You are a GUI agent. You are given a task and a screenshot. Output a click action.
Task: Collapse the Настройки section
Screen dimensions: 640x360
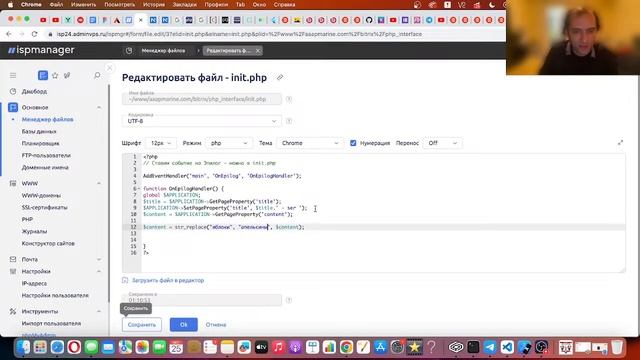coord(99,271)
